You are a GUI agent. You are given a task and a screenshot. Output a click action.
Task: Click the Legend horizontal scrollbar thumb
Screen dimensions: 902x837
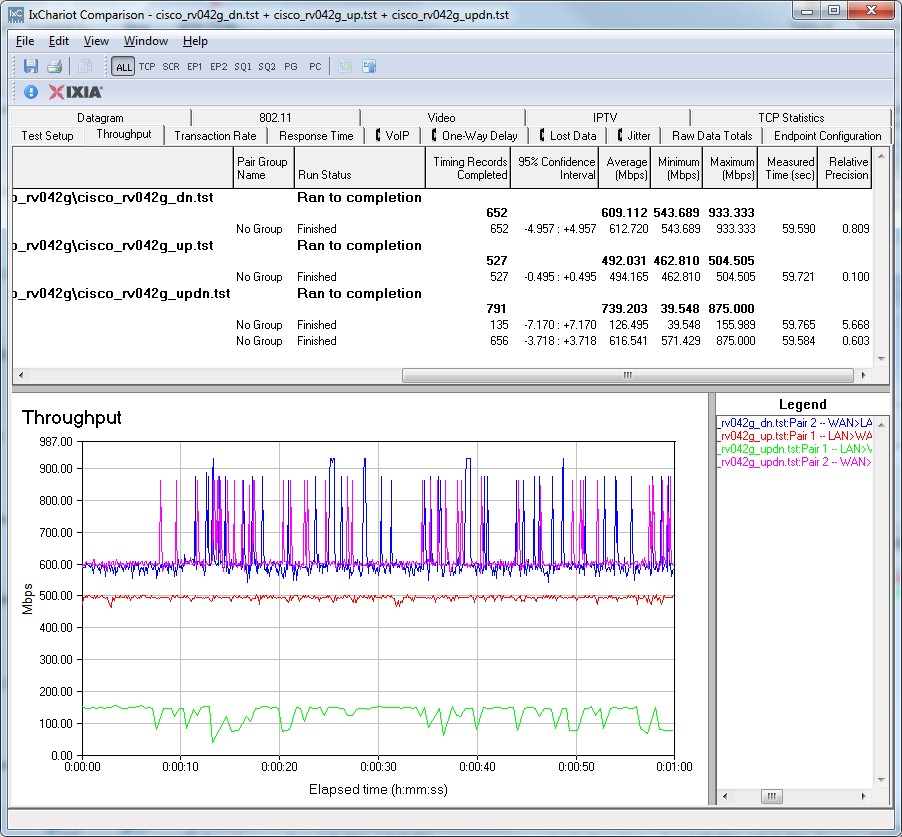(771, 796)
